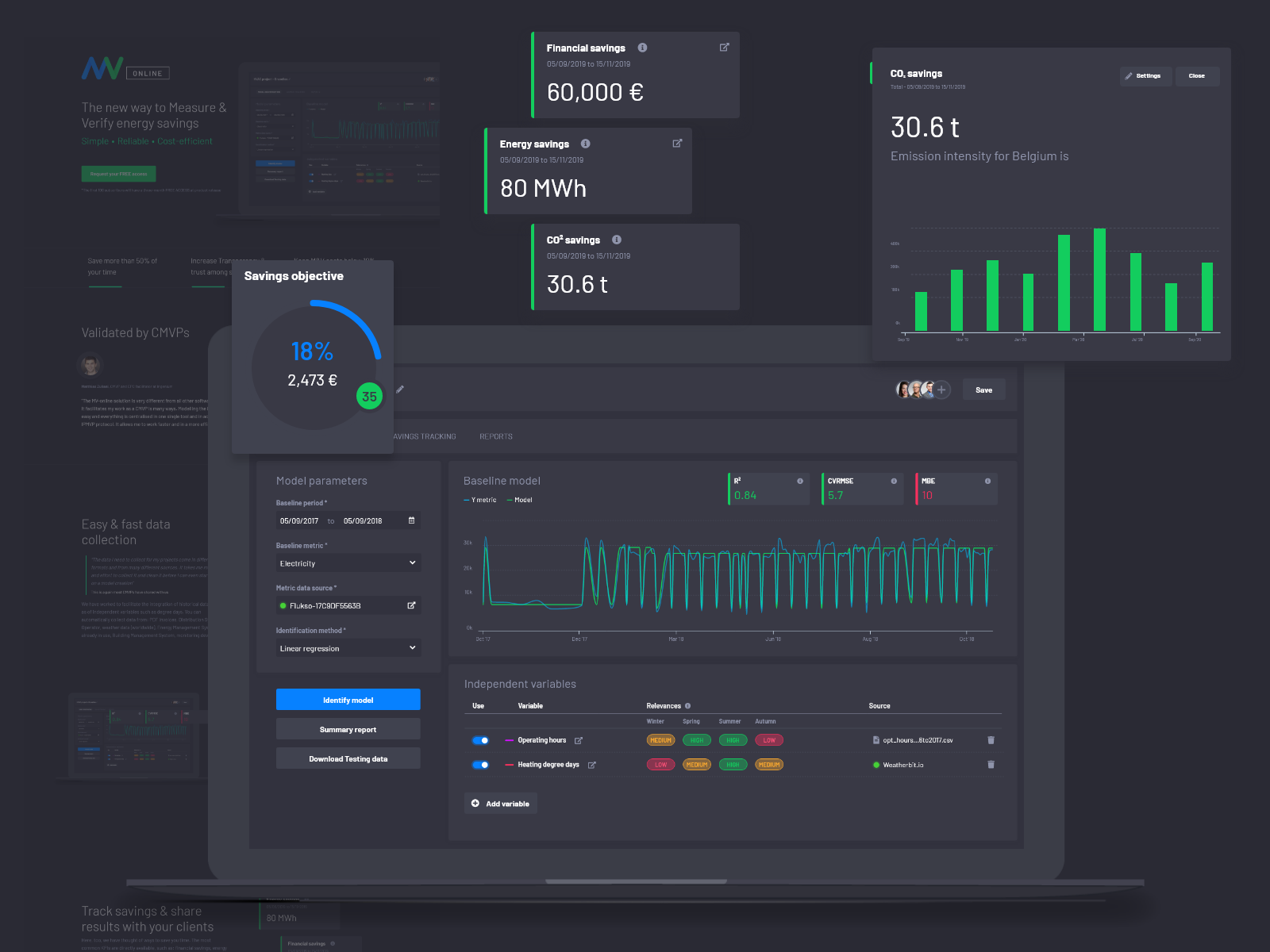Add a new collaborator with the plus button

pos(941,390)
